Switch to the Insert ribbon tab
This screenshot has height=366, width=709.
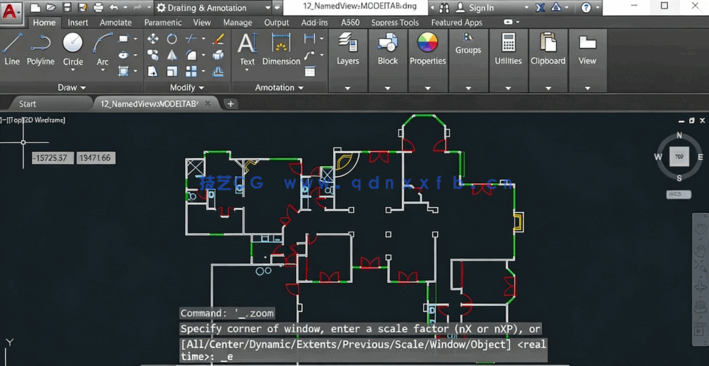78,22
